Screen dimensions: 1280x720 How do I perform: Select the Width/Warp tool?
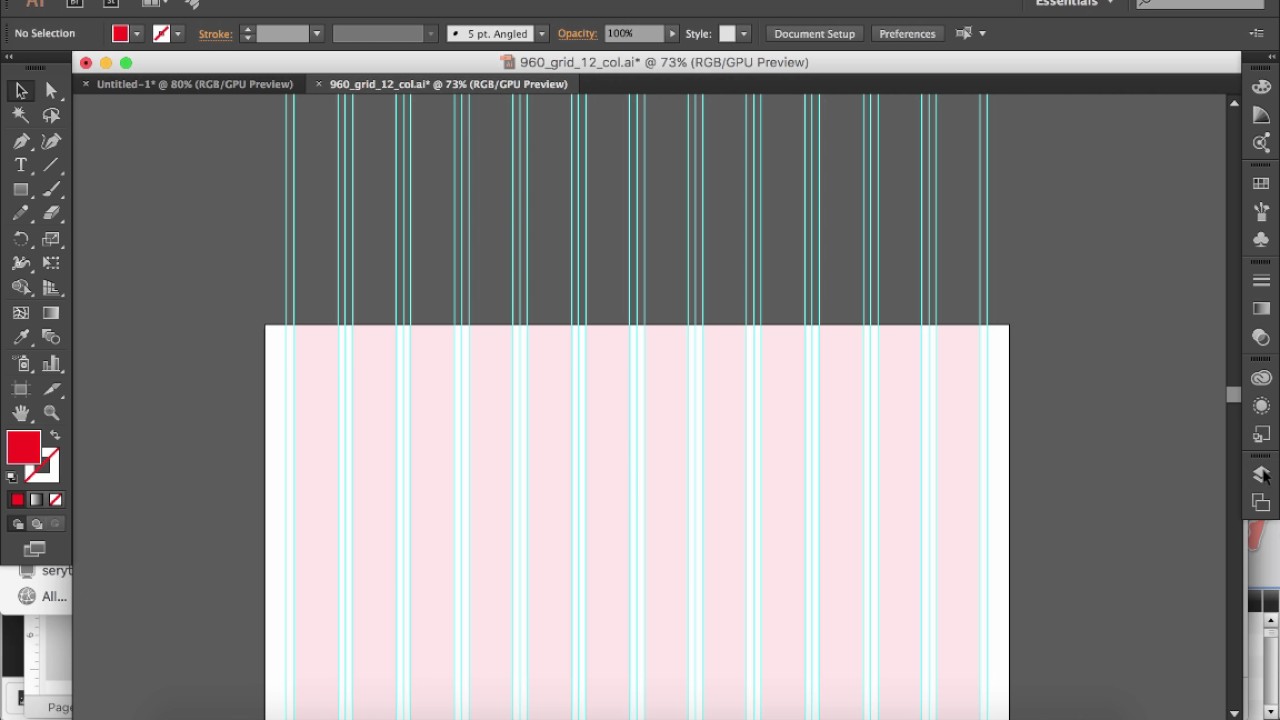pyautogui.click(x=21, y=263)
